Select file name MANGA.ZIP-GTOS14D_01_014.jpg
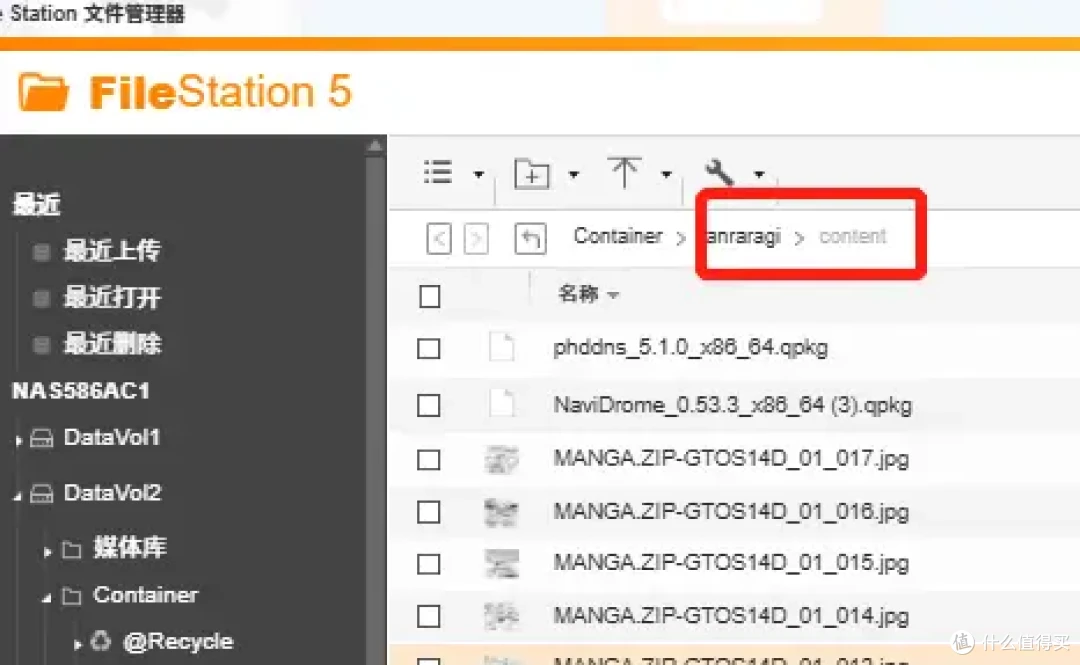This screenshot has width=1080, height=665. [731, 615]
